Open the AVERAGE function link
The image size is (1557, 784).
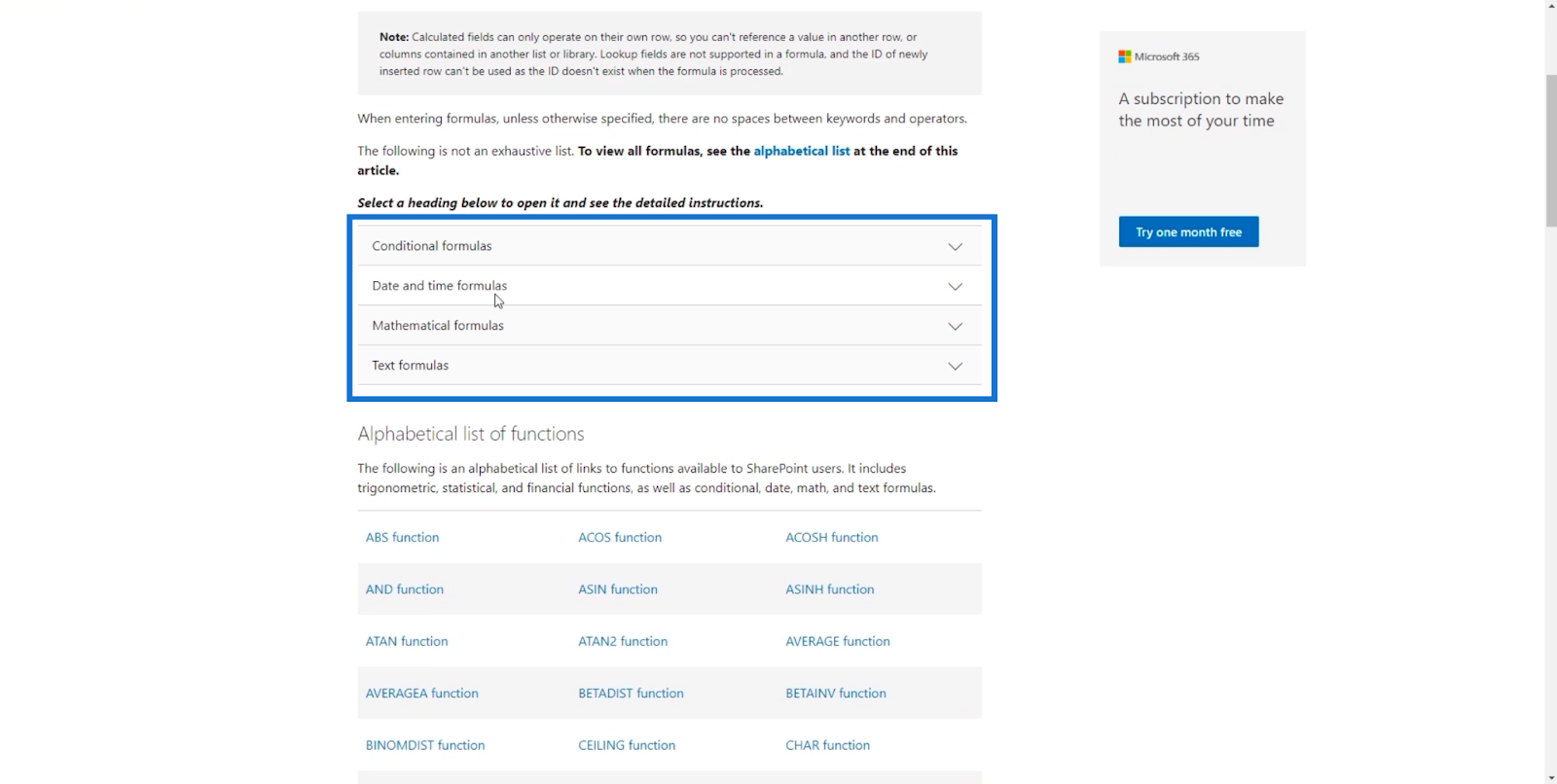point(838,641)
